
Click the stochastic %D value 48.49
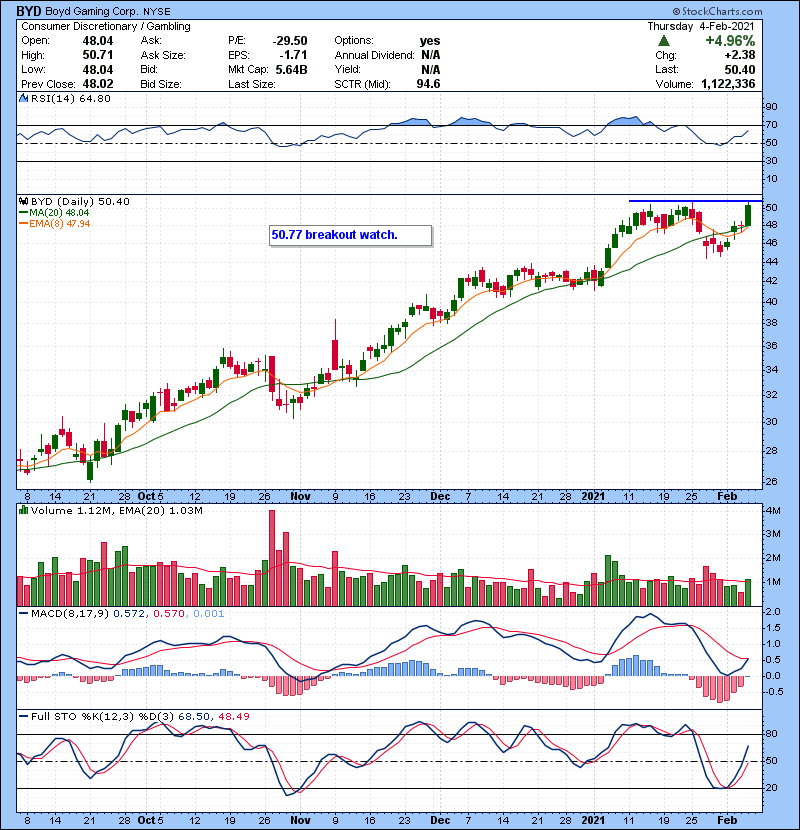click(x=234, y=717)
